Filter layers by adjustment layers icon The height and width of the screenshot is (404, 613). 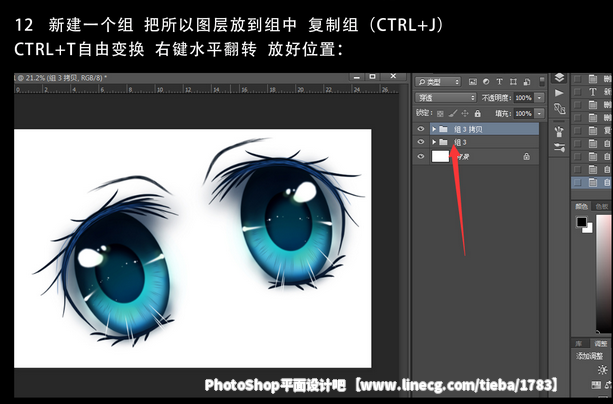[x=486, y=82]
